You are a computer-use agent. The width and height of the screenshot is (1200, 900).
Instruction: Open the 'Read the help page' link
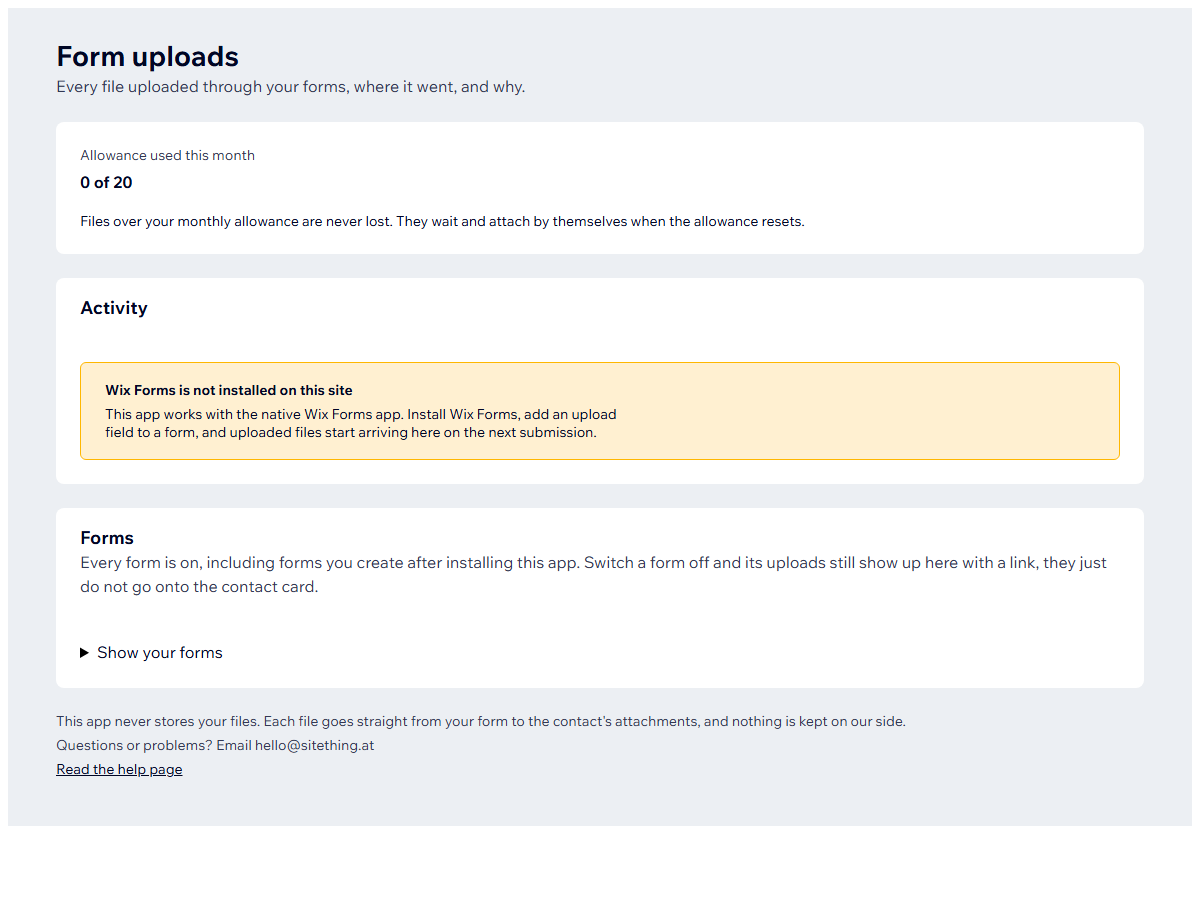119,770
